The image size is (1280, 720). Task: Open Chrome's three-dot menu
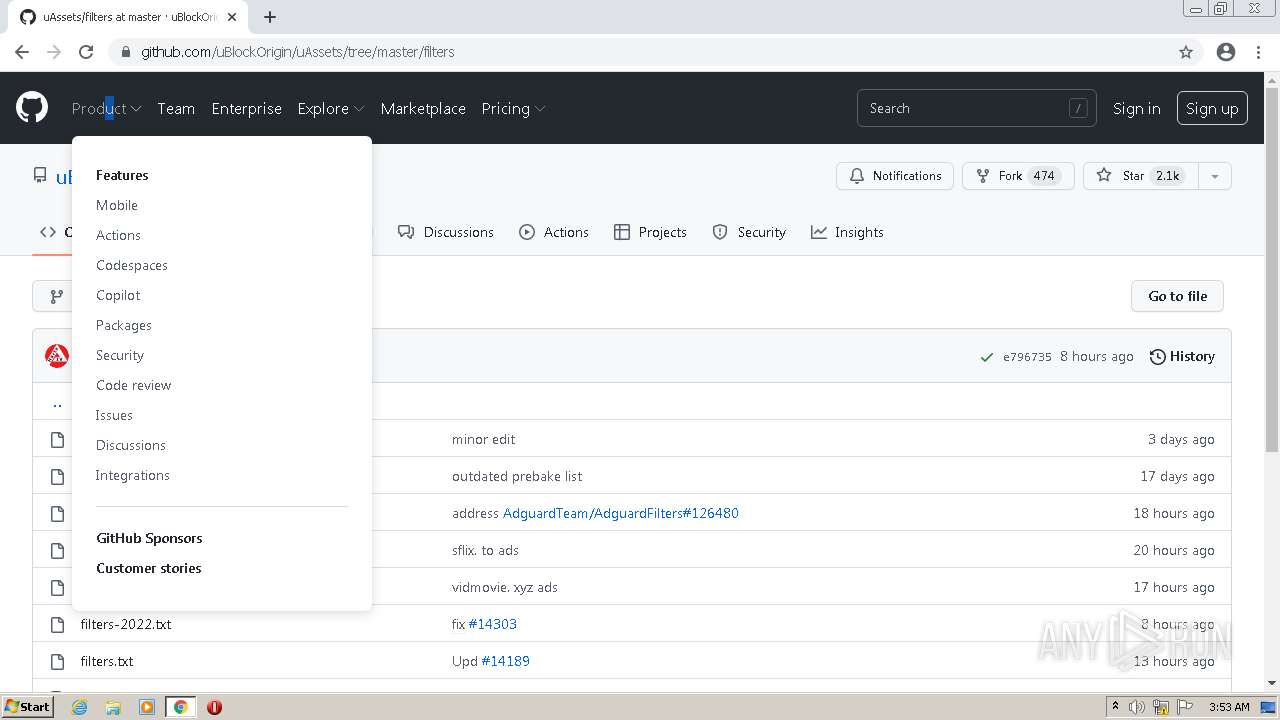click(x=1258, y=52)
